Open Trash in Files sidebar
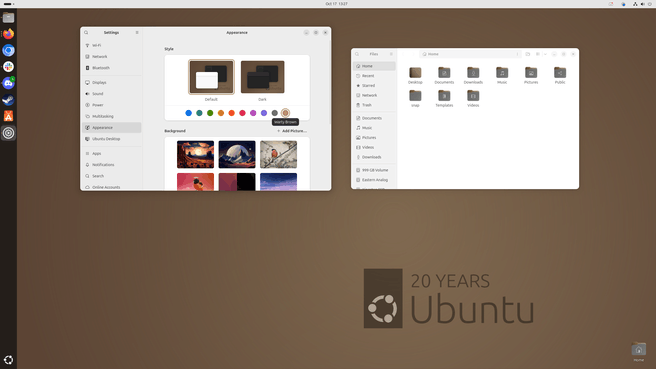The height and width of the screenshot is (369, 656). (x=374, y=105)
